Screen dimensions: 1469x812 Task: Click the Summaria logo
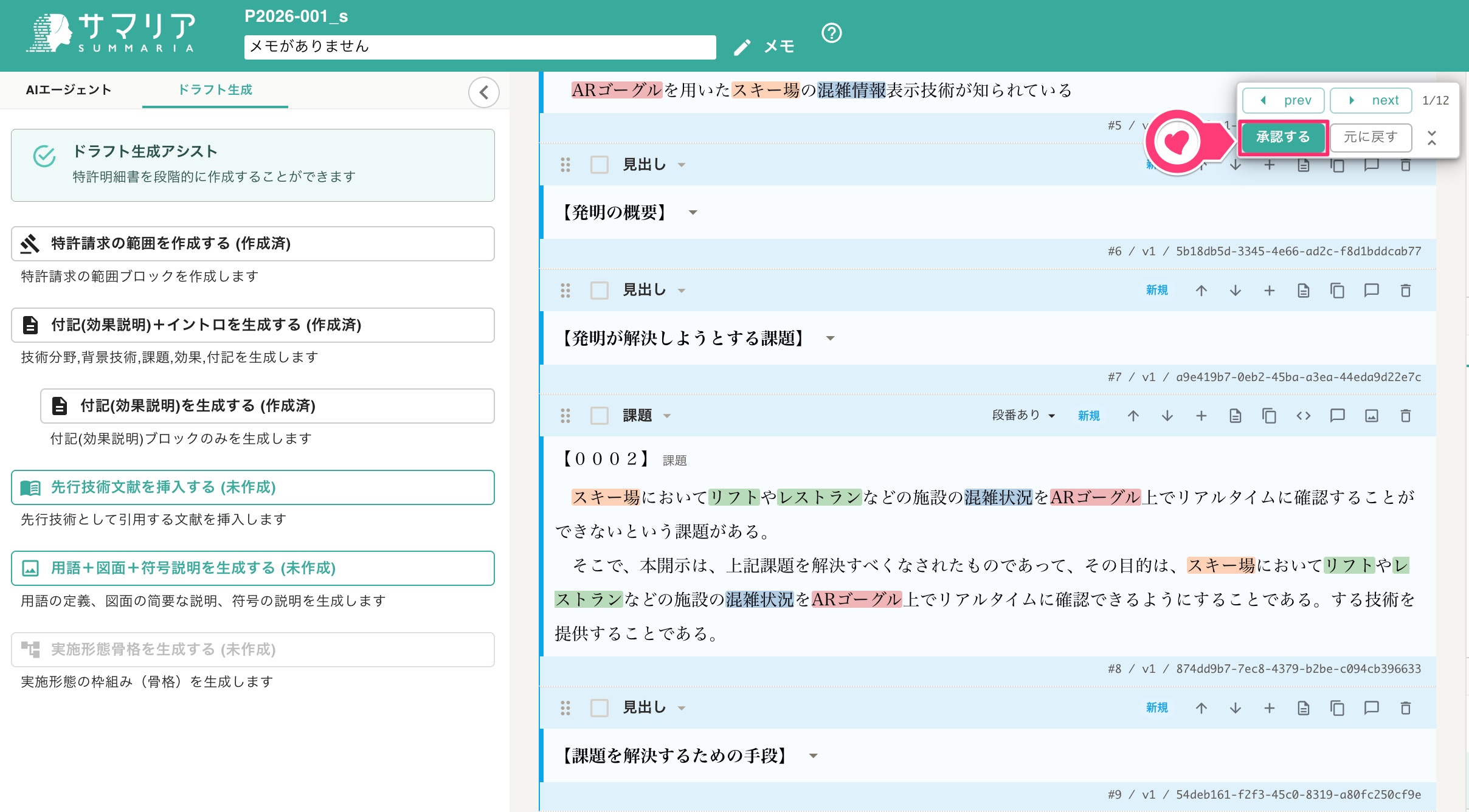tap(111, 33)
